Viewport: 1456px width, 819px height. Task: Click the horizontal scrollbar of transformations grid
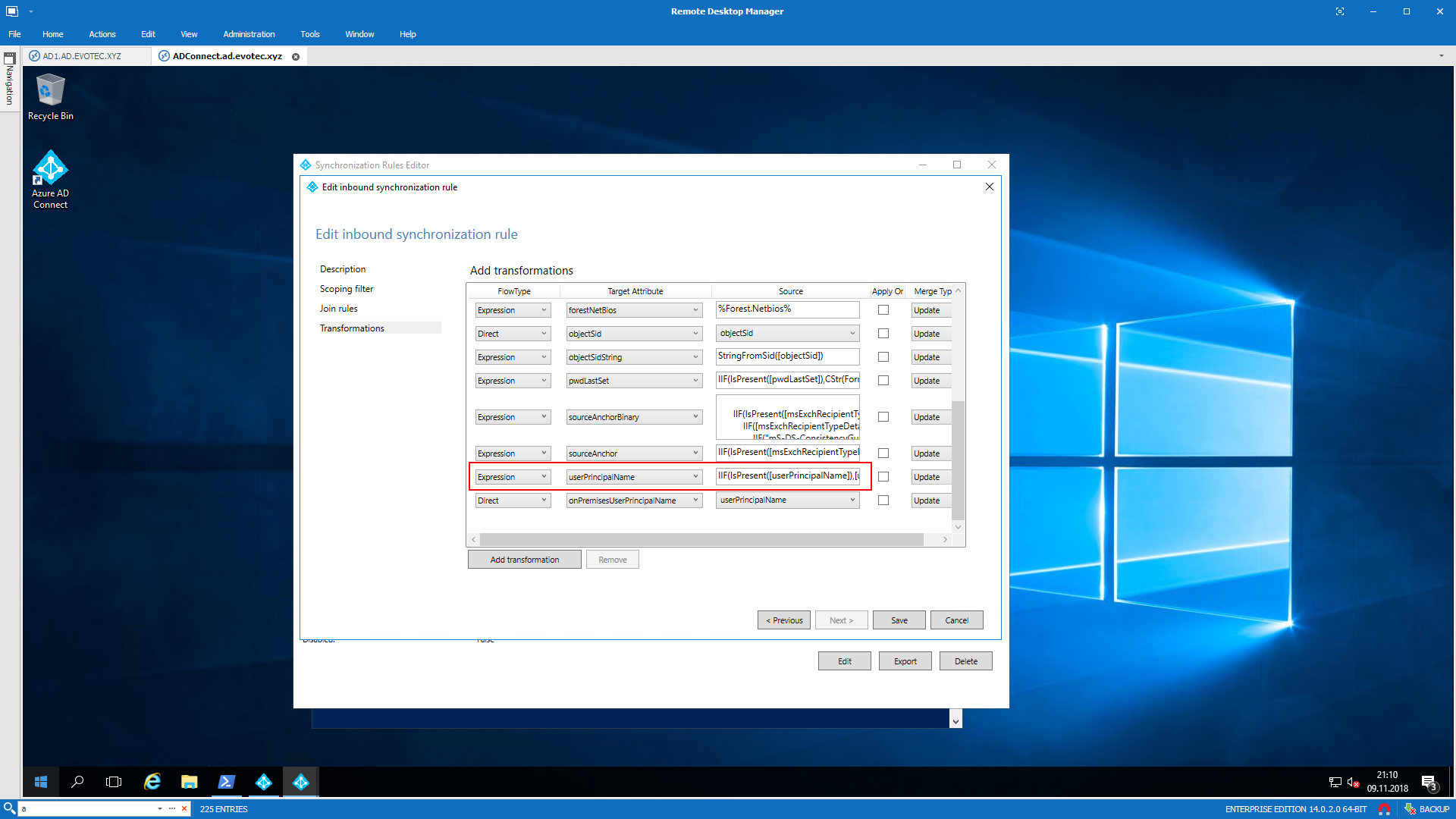(x=701, y=539)
